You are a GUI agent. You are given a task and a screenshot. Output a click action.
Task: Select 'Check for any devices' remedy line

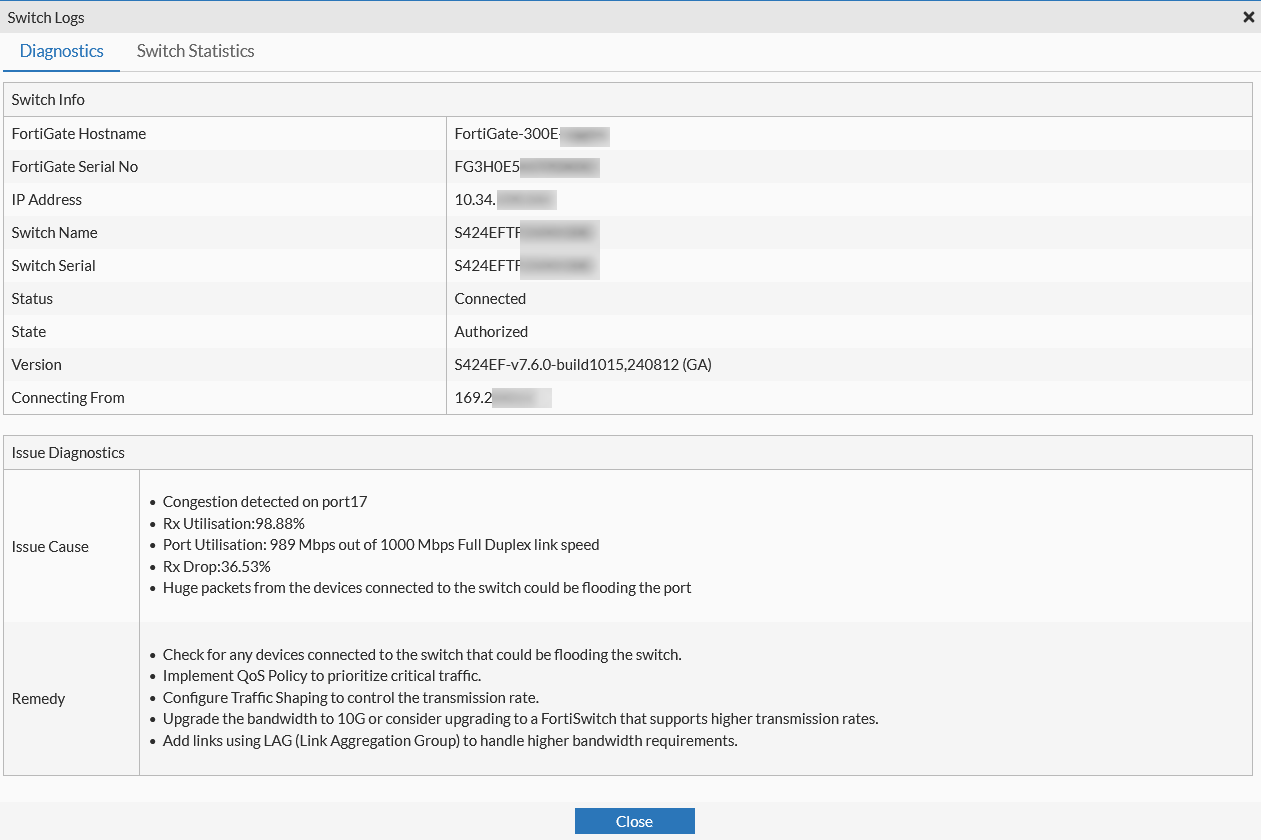(422, 655)
